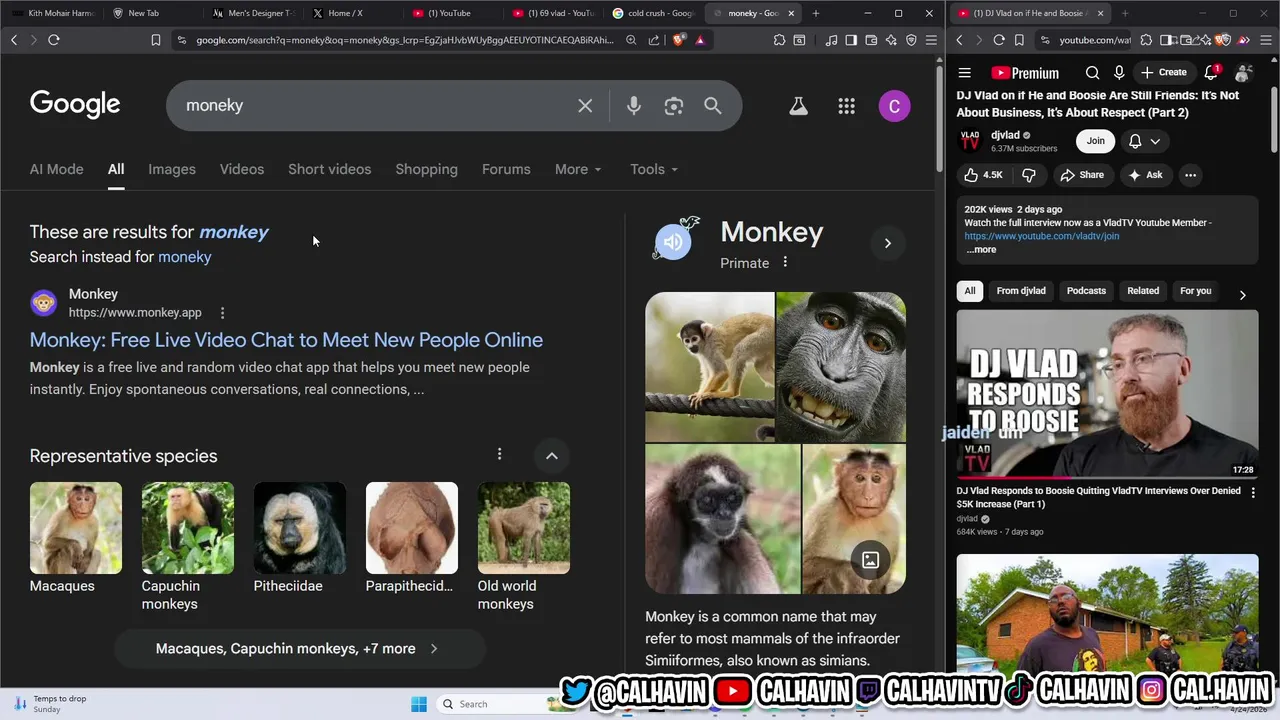Play the Monkey pronunciation speaker icon
The width and height of the screenshot is (1280, 720).
(673, 242)
